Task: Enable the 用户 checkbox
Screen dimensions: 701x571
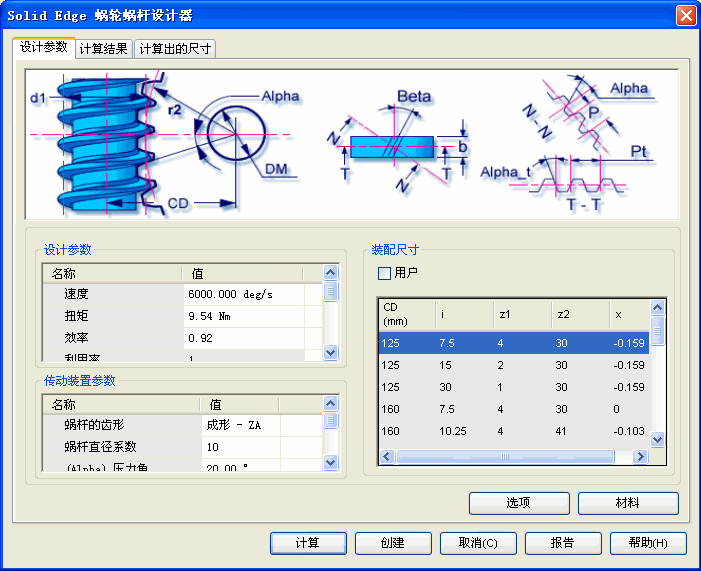Action: (x=384, y=273)
